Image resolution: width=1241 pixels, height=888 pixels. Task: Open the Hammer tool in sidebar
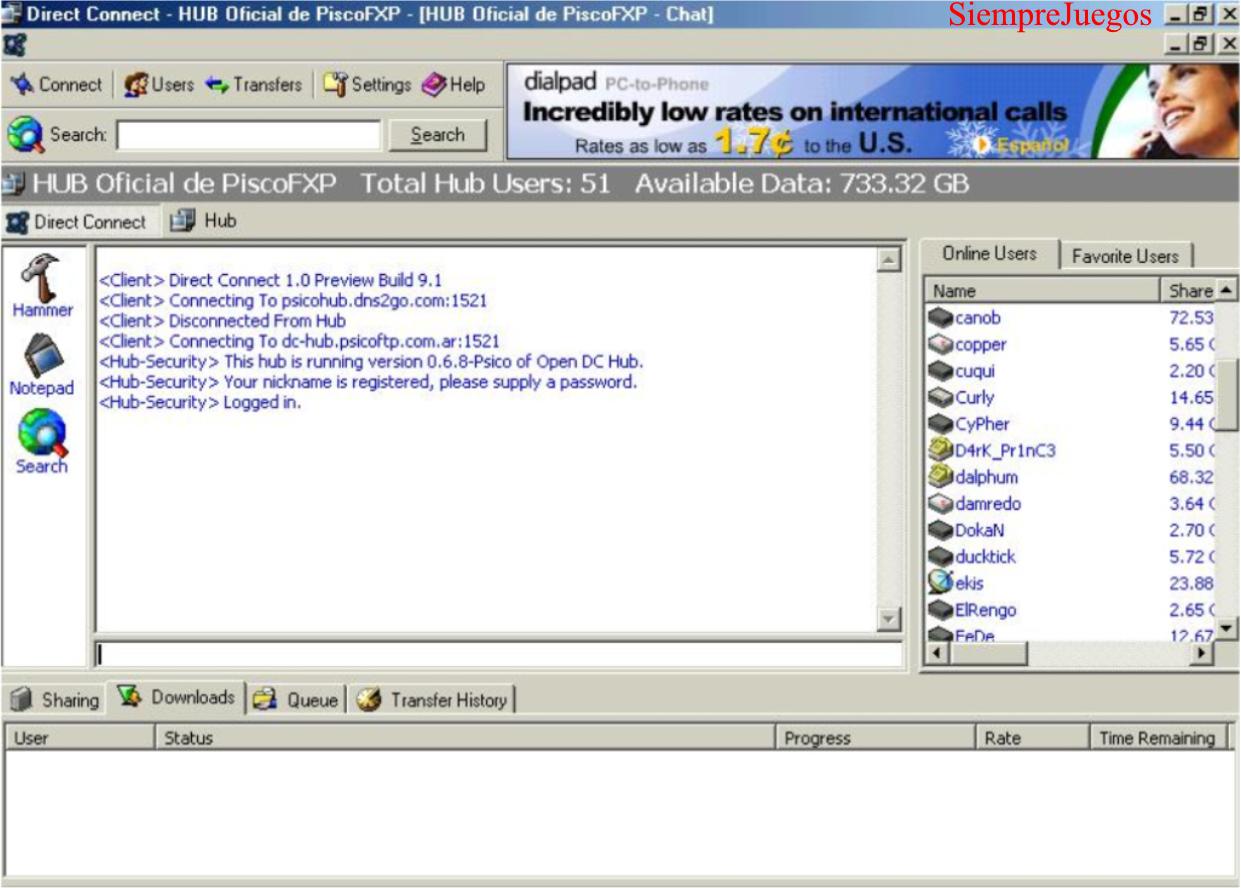(x=42, y=285)
